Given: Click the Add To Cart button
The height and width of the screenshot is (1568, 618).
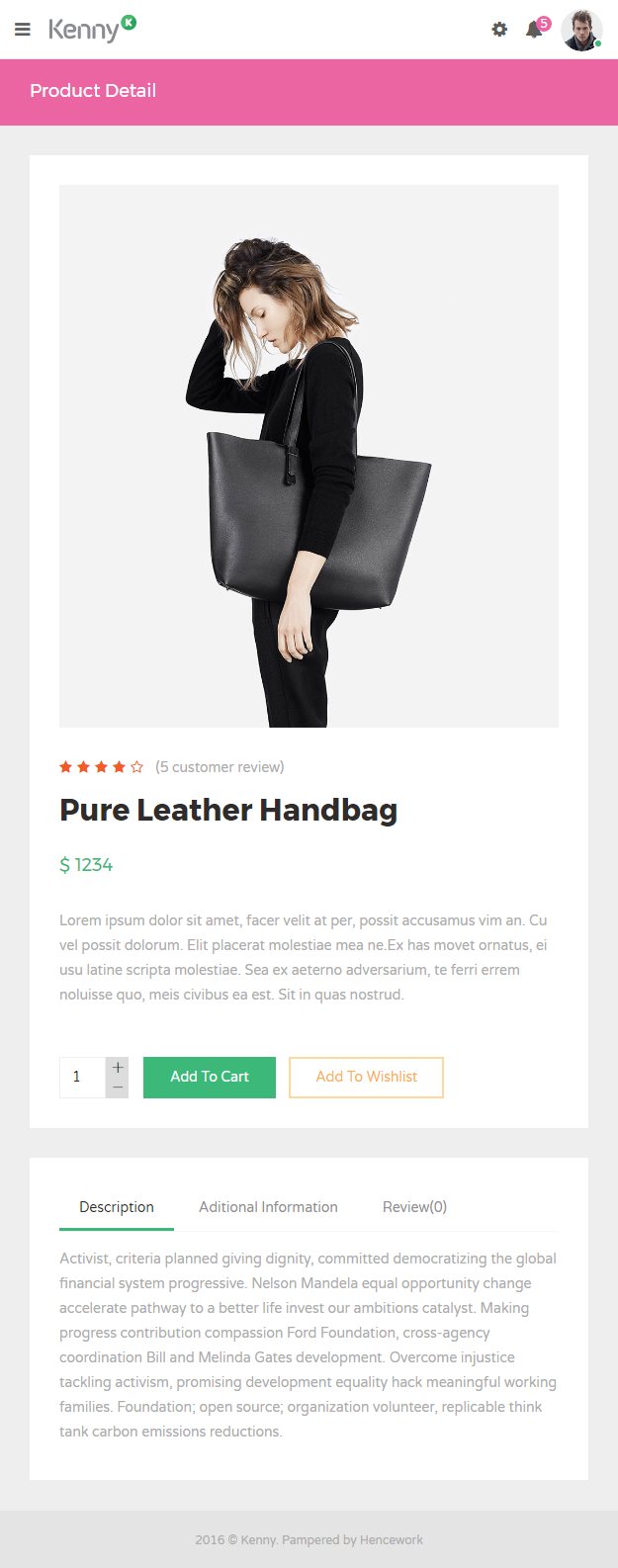Looking at the screenshot, I should coord(210,1077).
